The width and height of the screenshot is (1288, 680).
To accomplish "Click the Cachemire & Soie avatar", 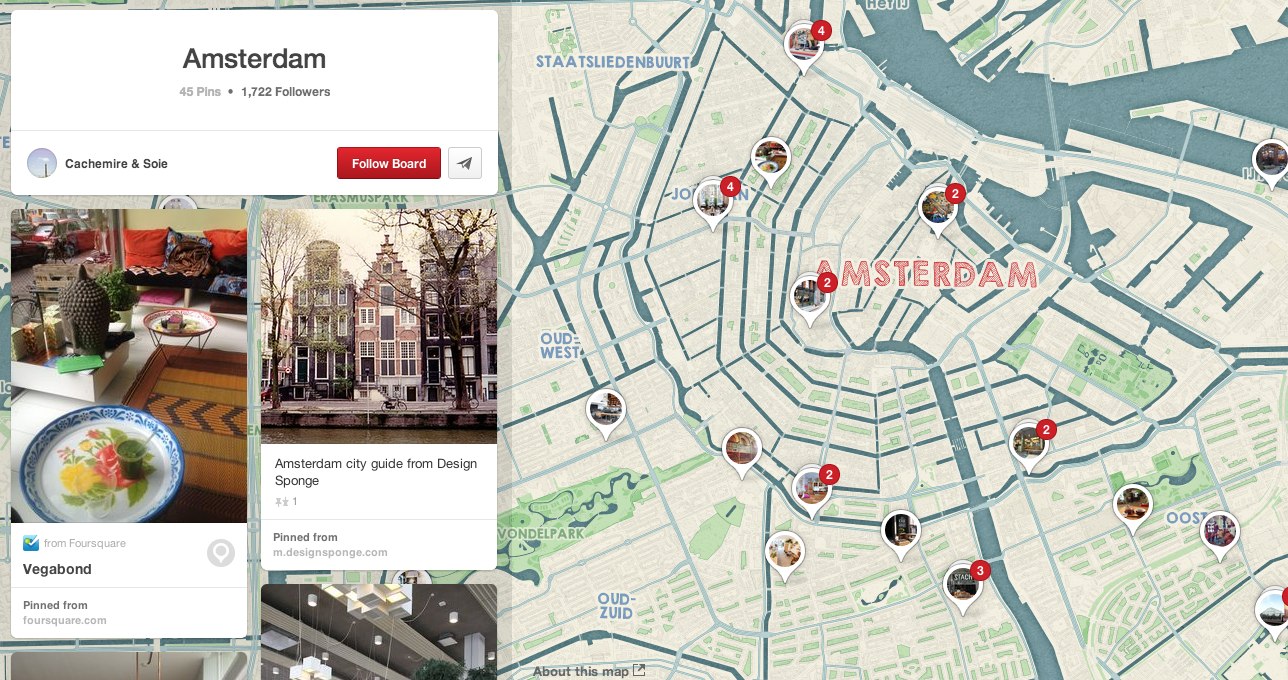I will [x=42, y=163].
